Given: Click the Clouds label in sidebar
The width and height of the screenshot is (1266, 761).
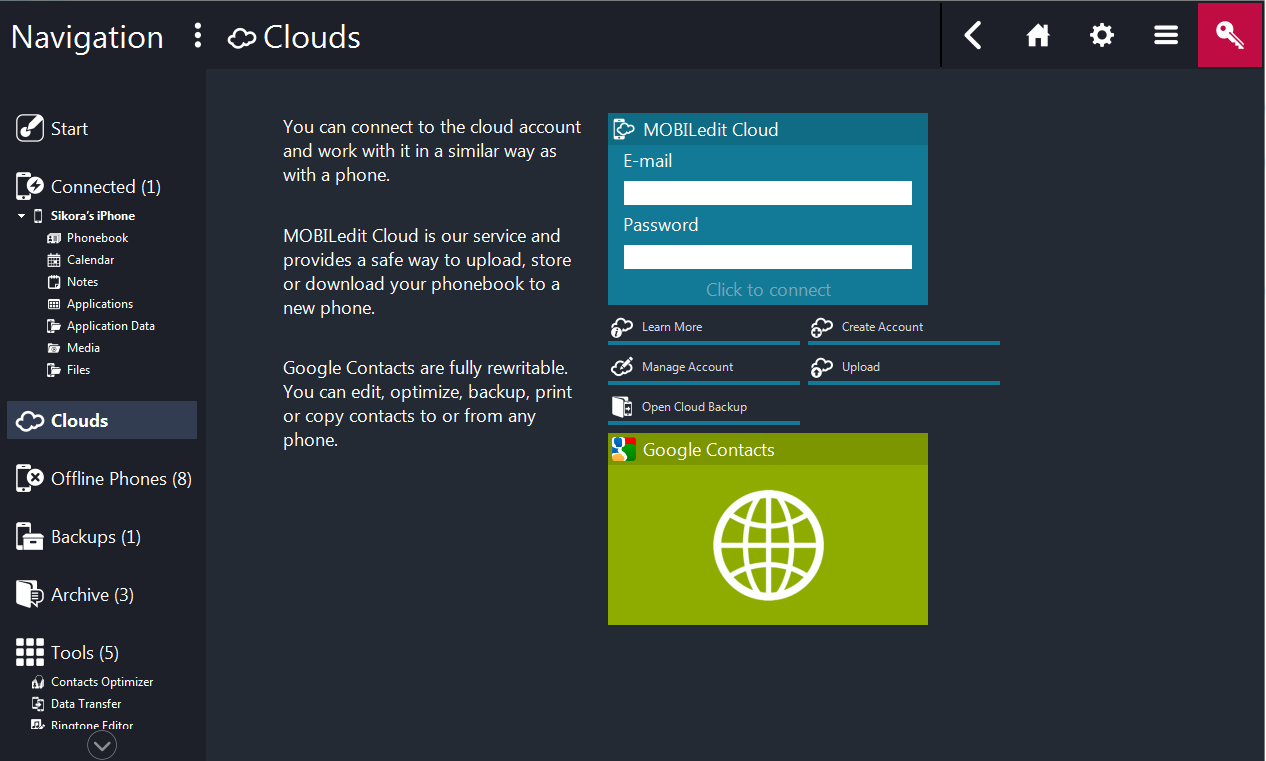Looking at the screenshot, I should (x=80, y=421).
